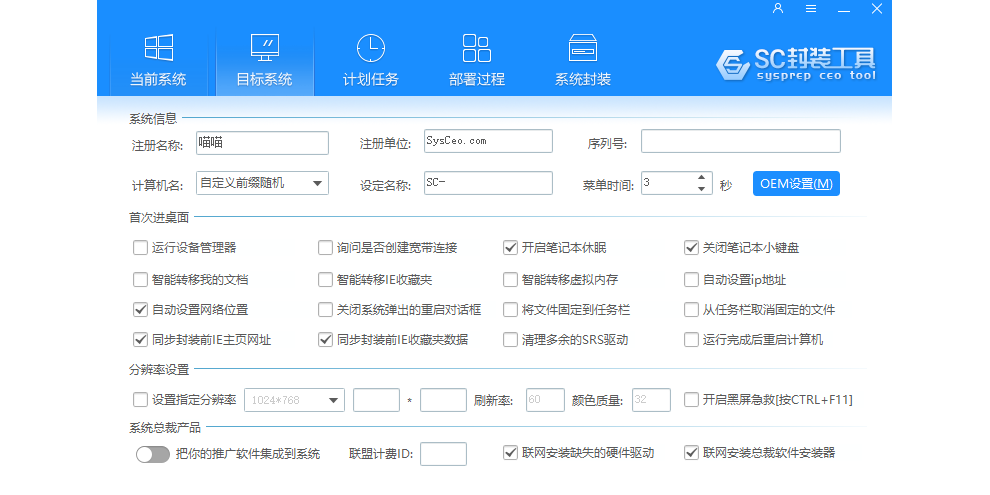Viewport: 990px width, 495px height.
Task: Expand the 计算机名 dropdown
Action: (x=317, y=183)
